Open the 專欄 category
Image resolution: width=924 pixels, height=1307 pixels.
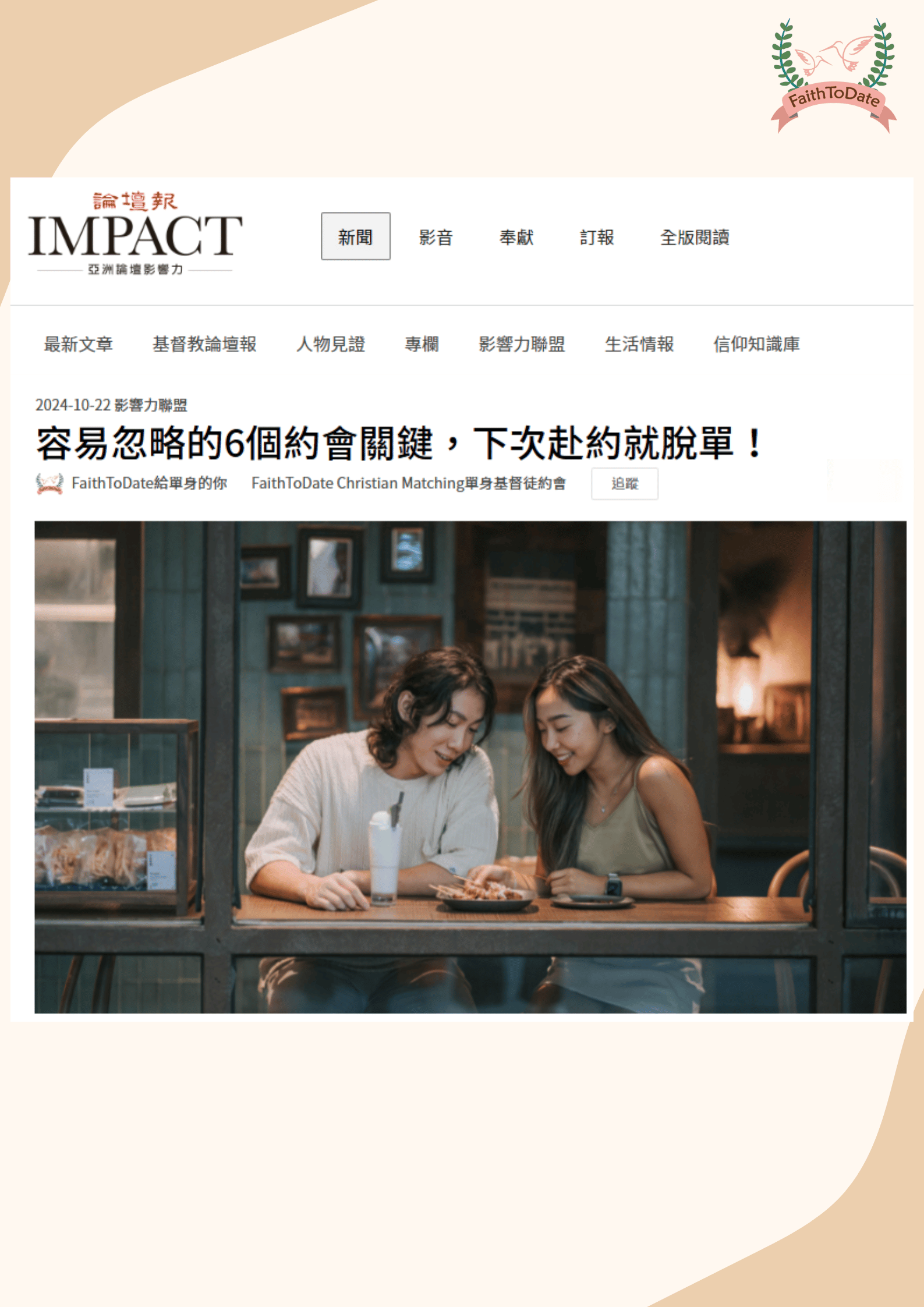(422, 344)
